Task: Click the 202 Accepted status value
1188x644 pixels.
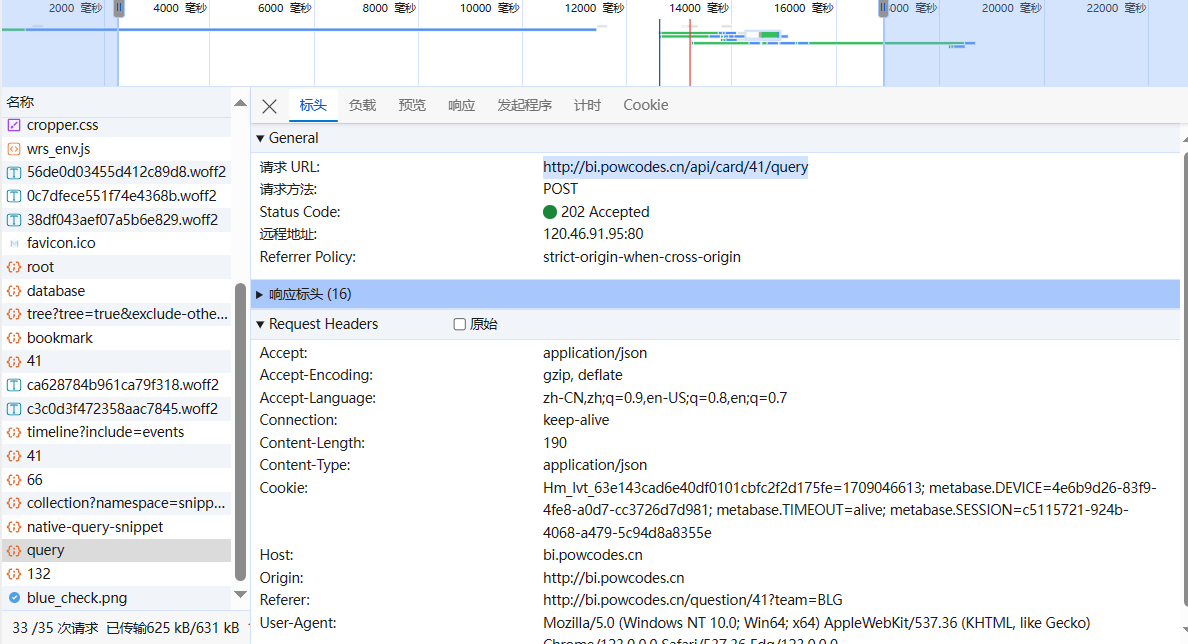Action: [x=605, y=212]
